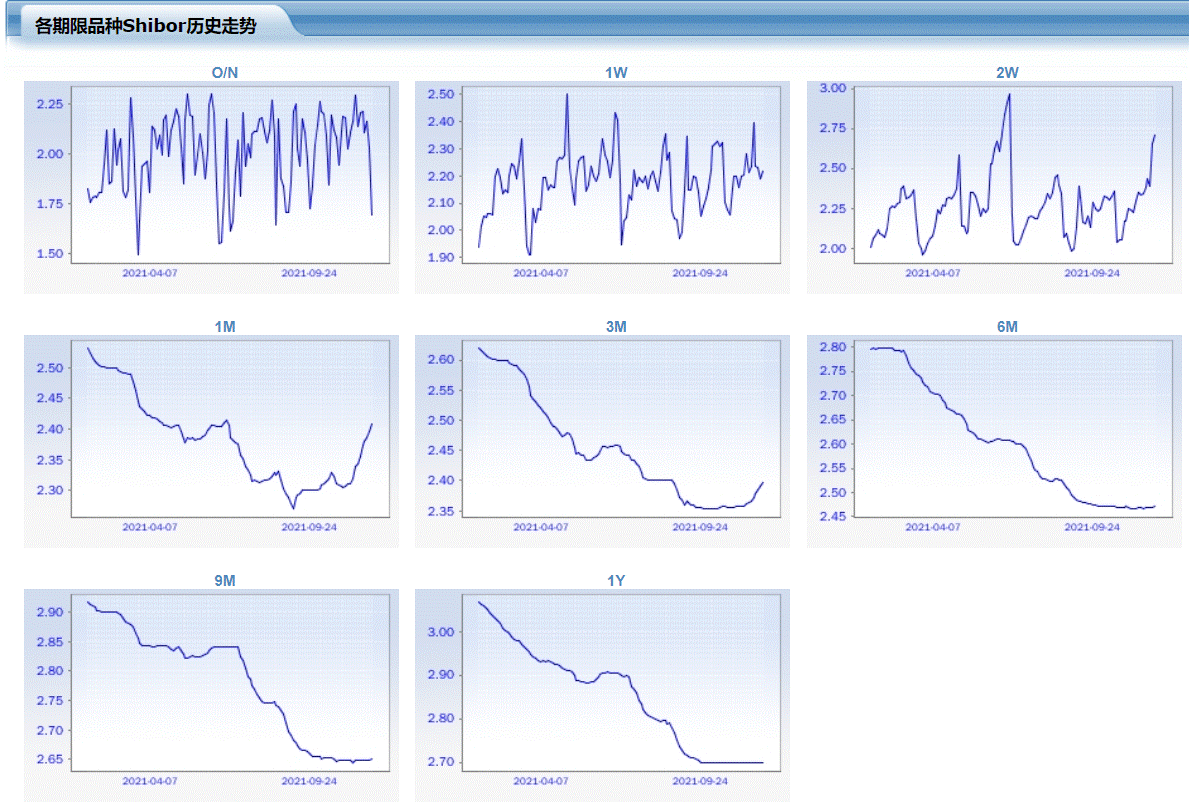Open the 1M Shibor trend chart
Viewport: 1189px width, 809px height.
(x=211, y=441)
